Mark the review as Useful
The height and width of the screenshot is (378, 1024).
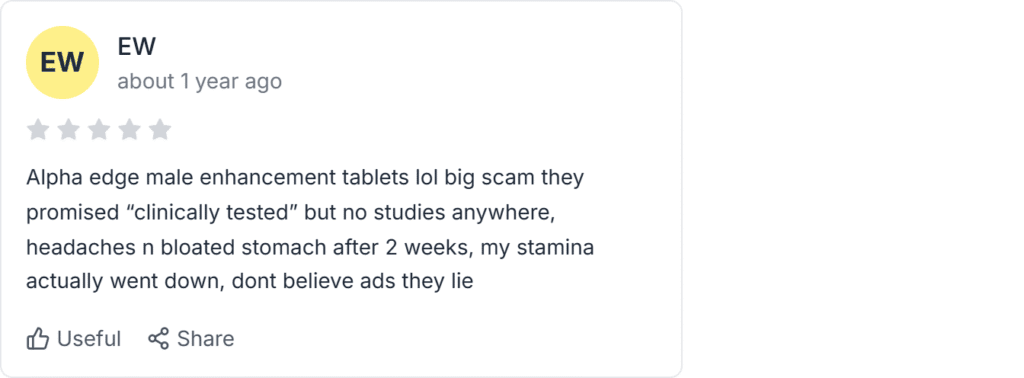tap(74, 339)
